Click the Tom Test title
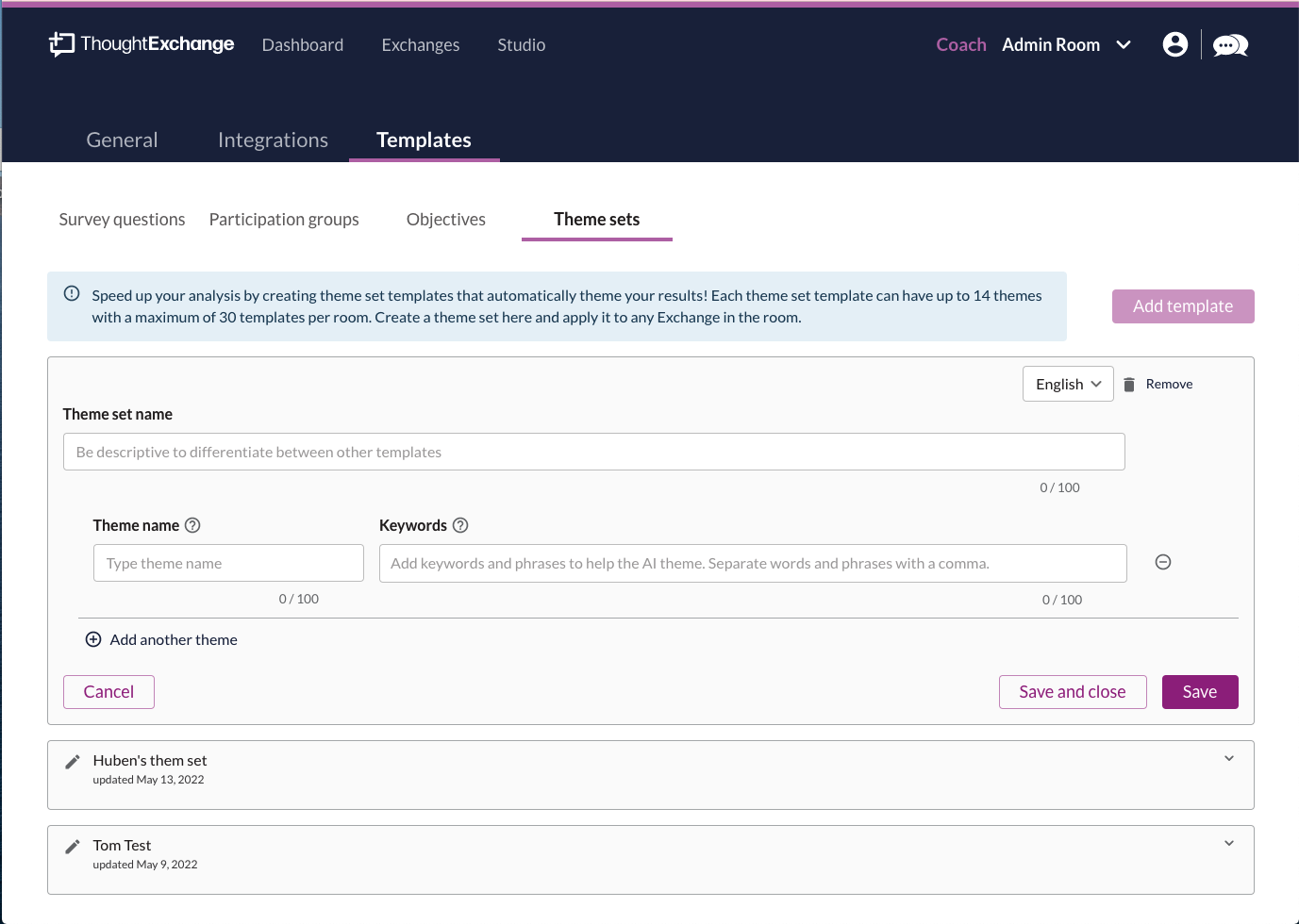The width and height of the screenshot is (1299, 924). [x=122, y=845]
